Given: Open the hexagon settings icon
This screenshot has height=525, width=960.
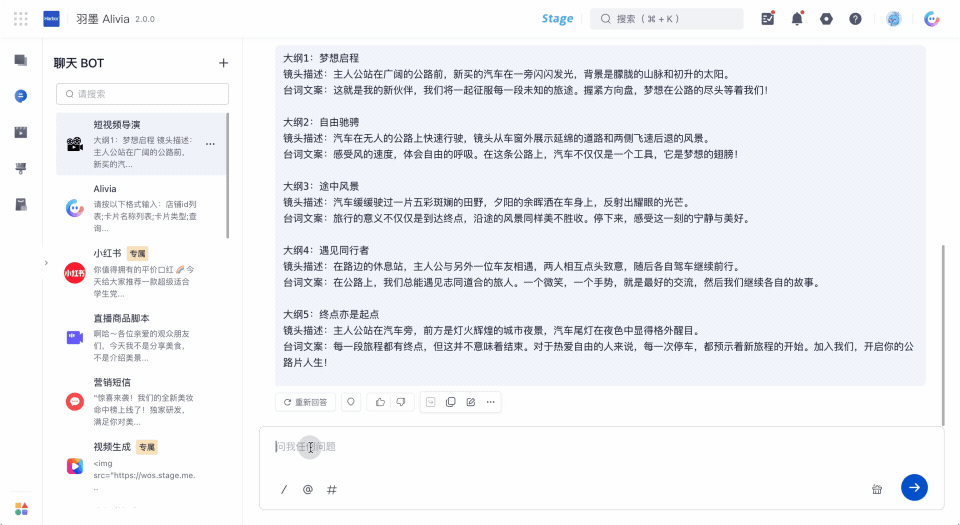Looking at the screenshot, I should [x=827, y=19].
